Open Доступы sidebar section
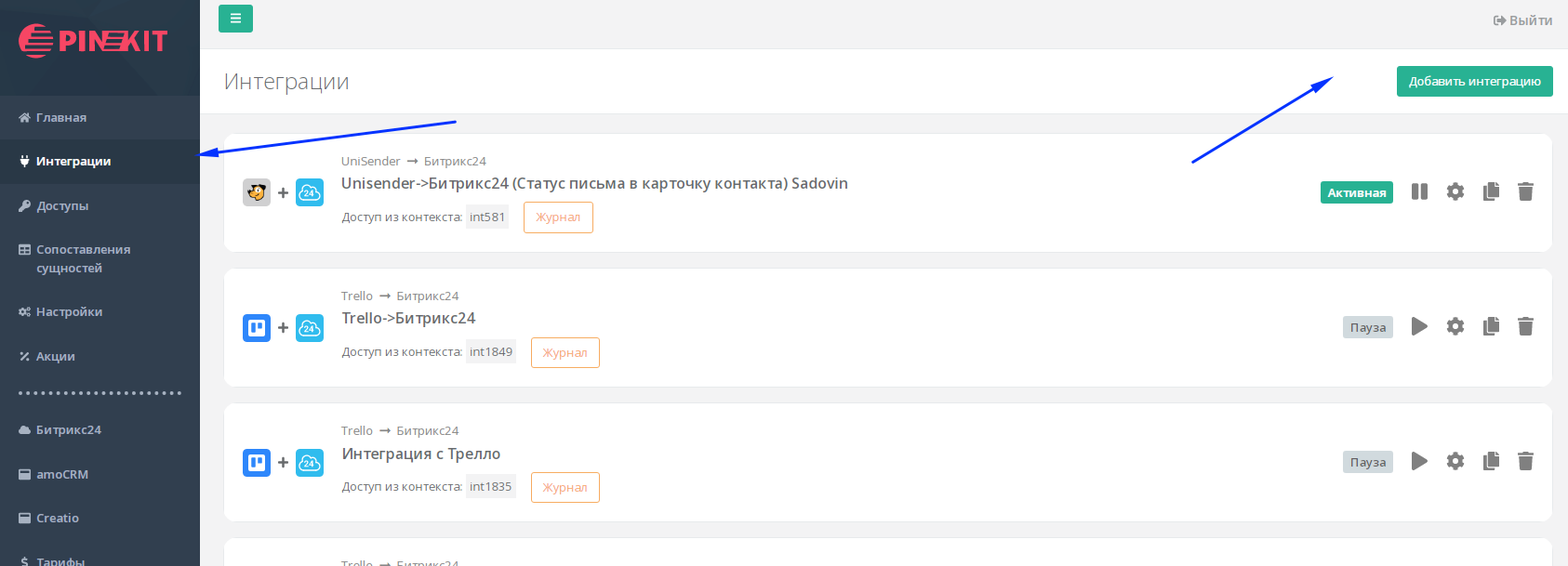This screenshot has width=1568, height=566. click(x=62, y=206)
